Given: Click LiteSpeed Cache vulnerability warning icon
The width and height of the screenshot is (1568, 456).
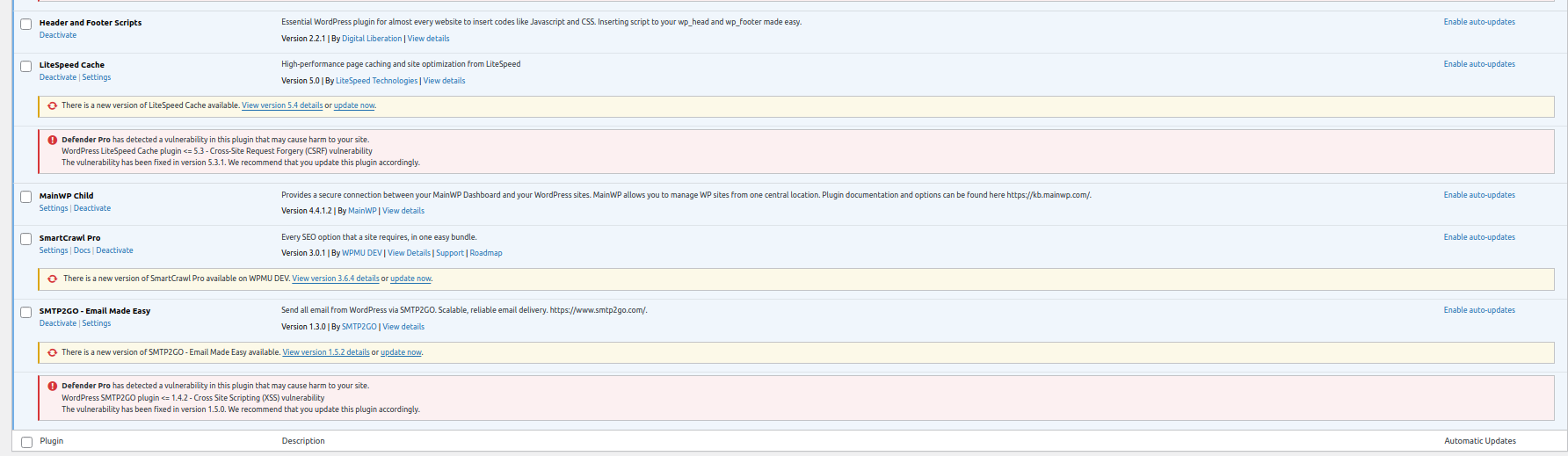Looking at the screenshot, I should (x=53, y=141).
